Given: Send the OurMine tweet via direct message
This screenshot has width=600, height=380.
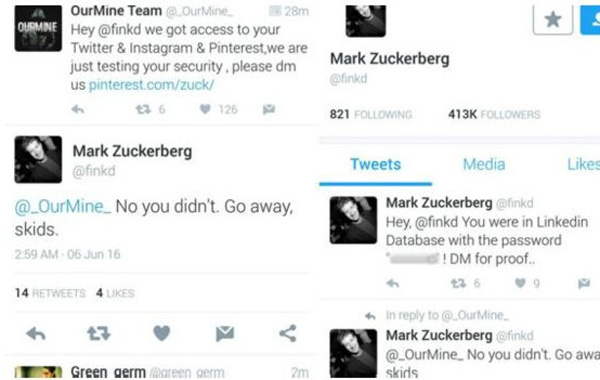Looking at the screenshot, I should click(x=269, y=109).
